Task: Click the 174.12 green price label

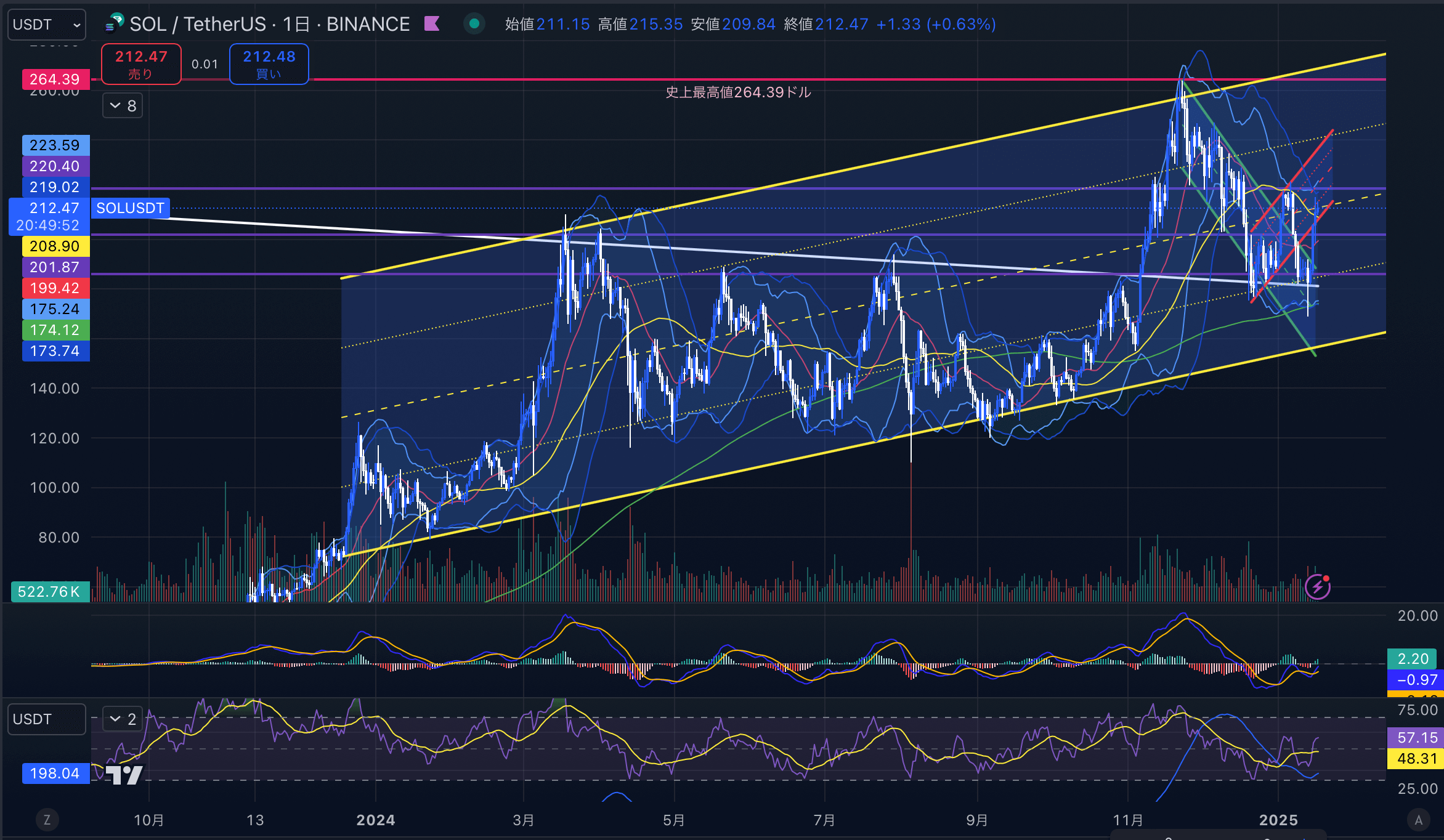Action: tap(55, 330)
